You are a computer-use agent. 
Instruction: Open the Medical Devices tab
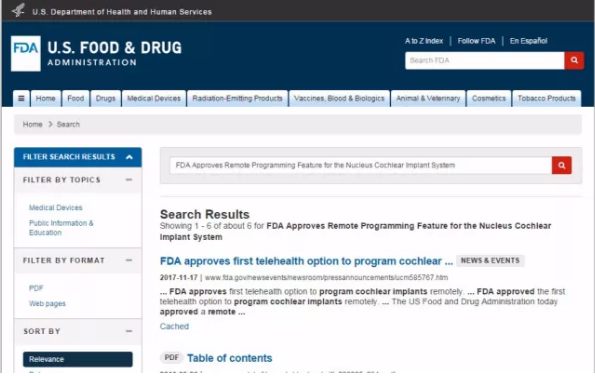(154, 99)
